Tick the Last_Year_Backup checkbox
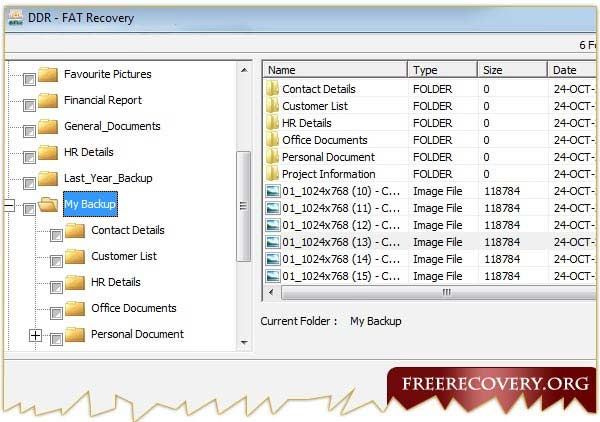This screenshot has width=600, height=422. (29, 184)
